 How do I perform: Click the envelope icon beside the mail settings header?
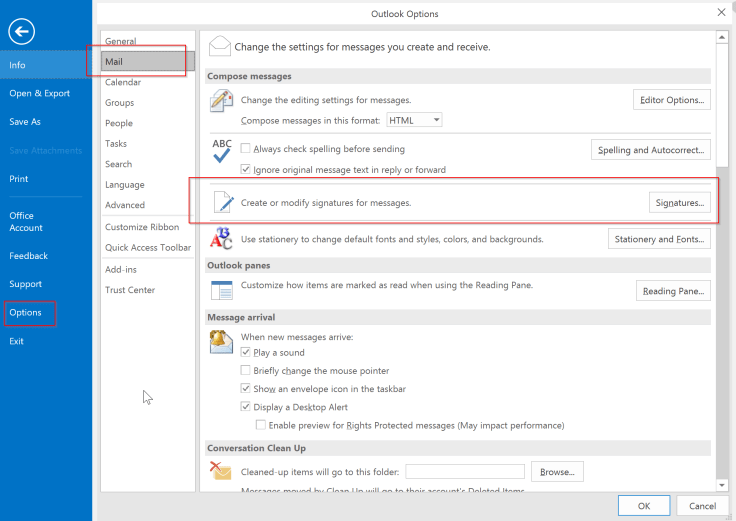click(219, 46)
